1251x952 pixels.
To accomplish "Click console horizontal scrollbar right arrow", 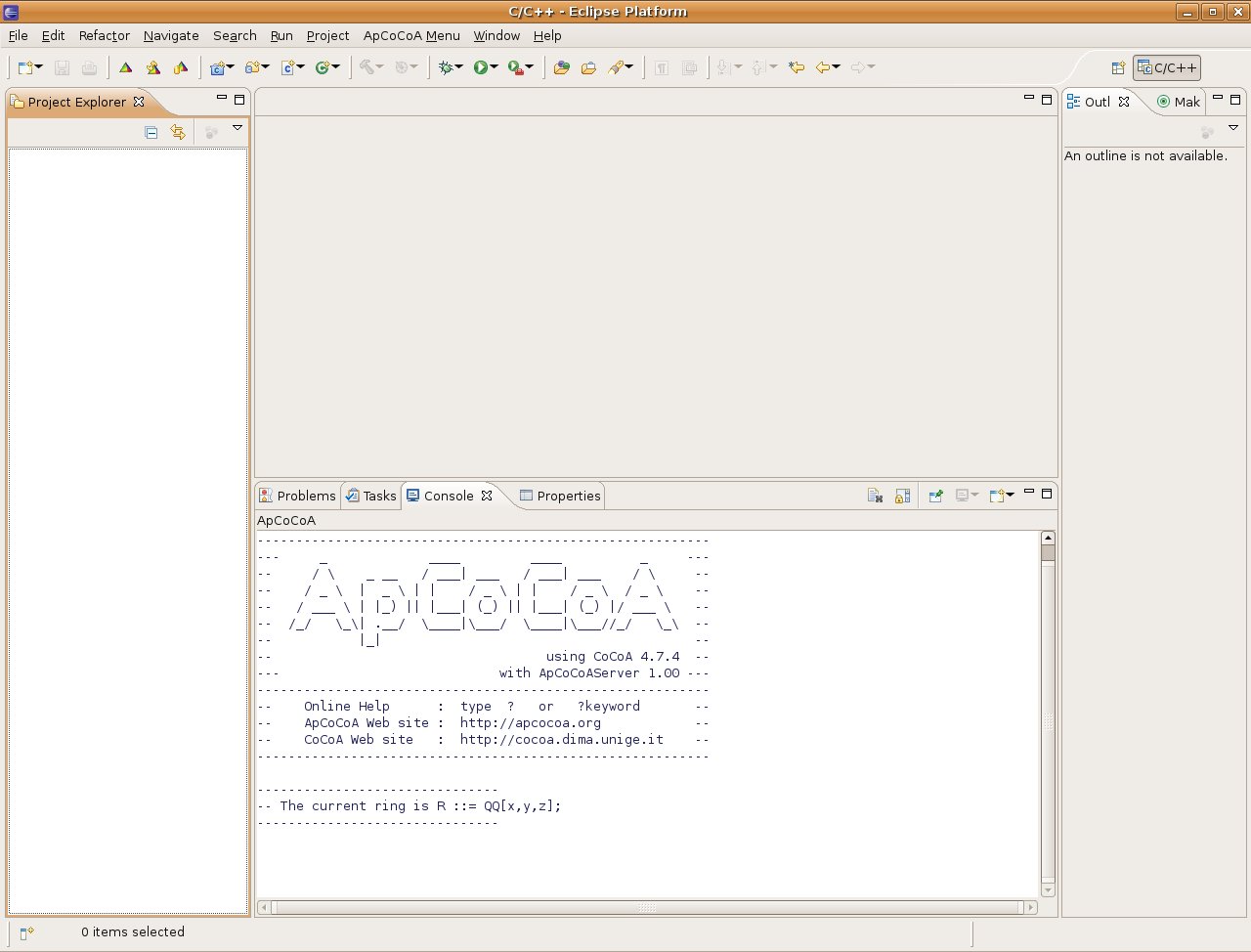I will click(1030, 907).
